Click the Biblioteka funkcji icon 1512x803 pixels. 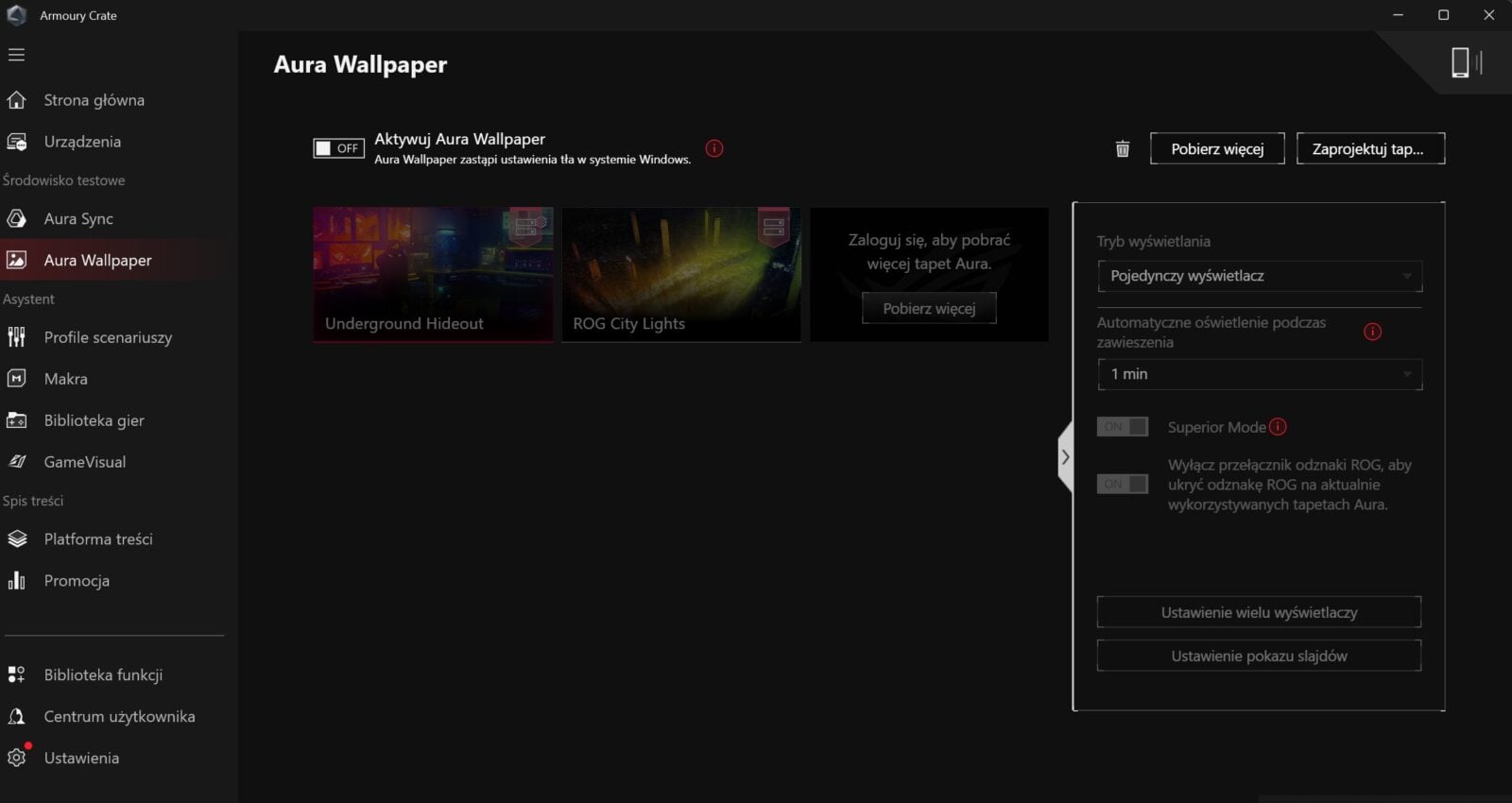tap(16, 675)
